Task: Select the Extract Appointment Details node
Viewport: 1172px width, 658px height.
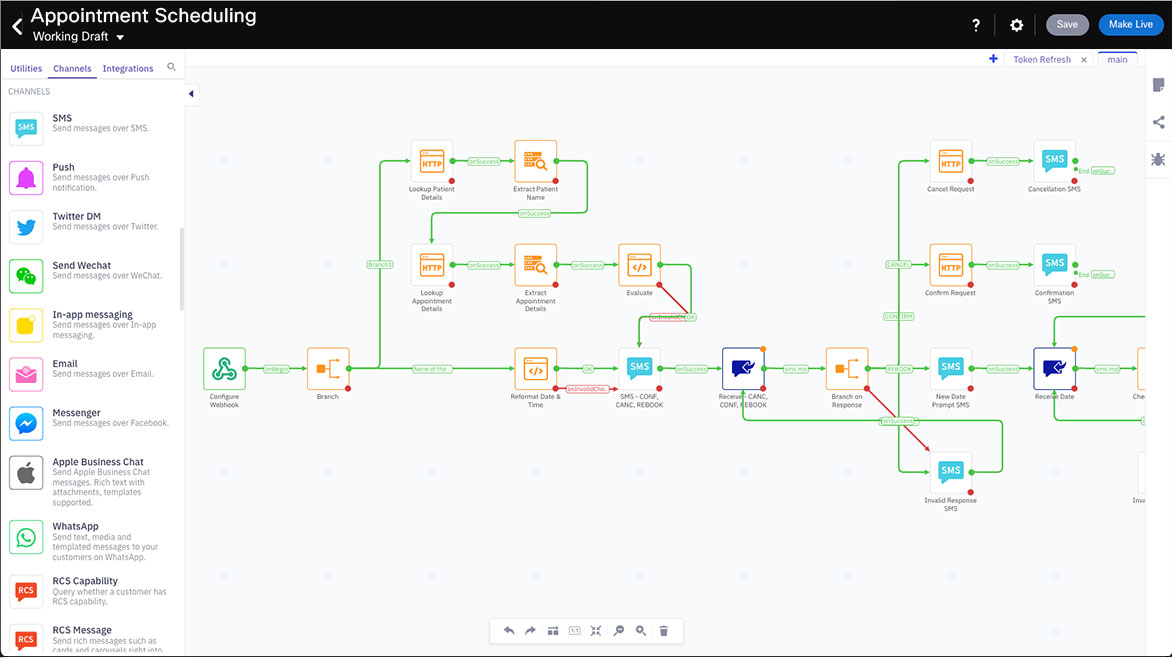Action: (536, 265)
